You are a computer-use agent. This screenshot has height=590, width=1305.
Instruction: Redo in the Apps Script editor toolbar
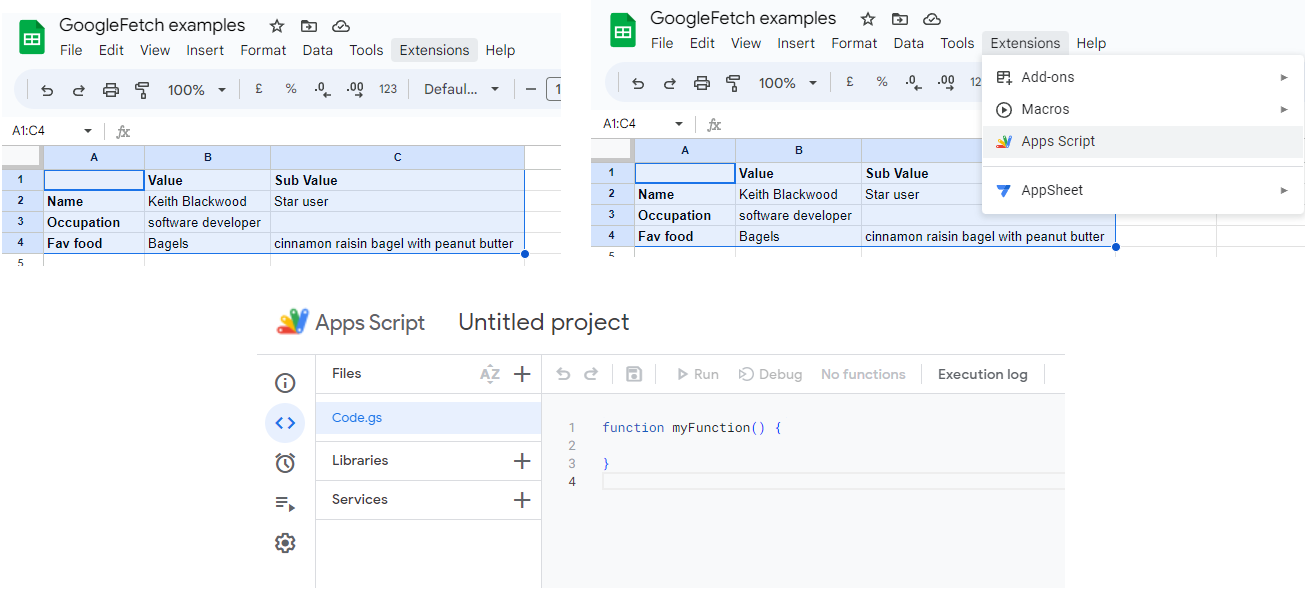591,374
